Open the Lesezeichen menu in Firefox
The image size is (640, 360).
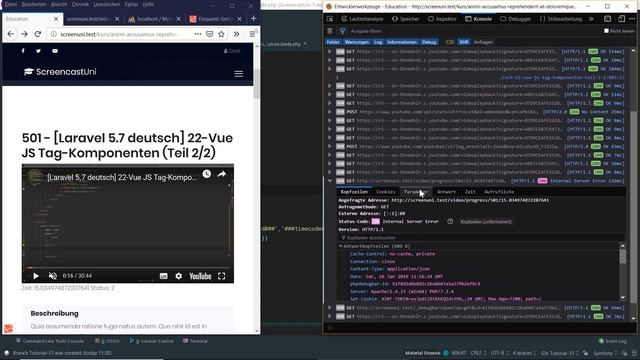click(107, 4)
